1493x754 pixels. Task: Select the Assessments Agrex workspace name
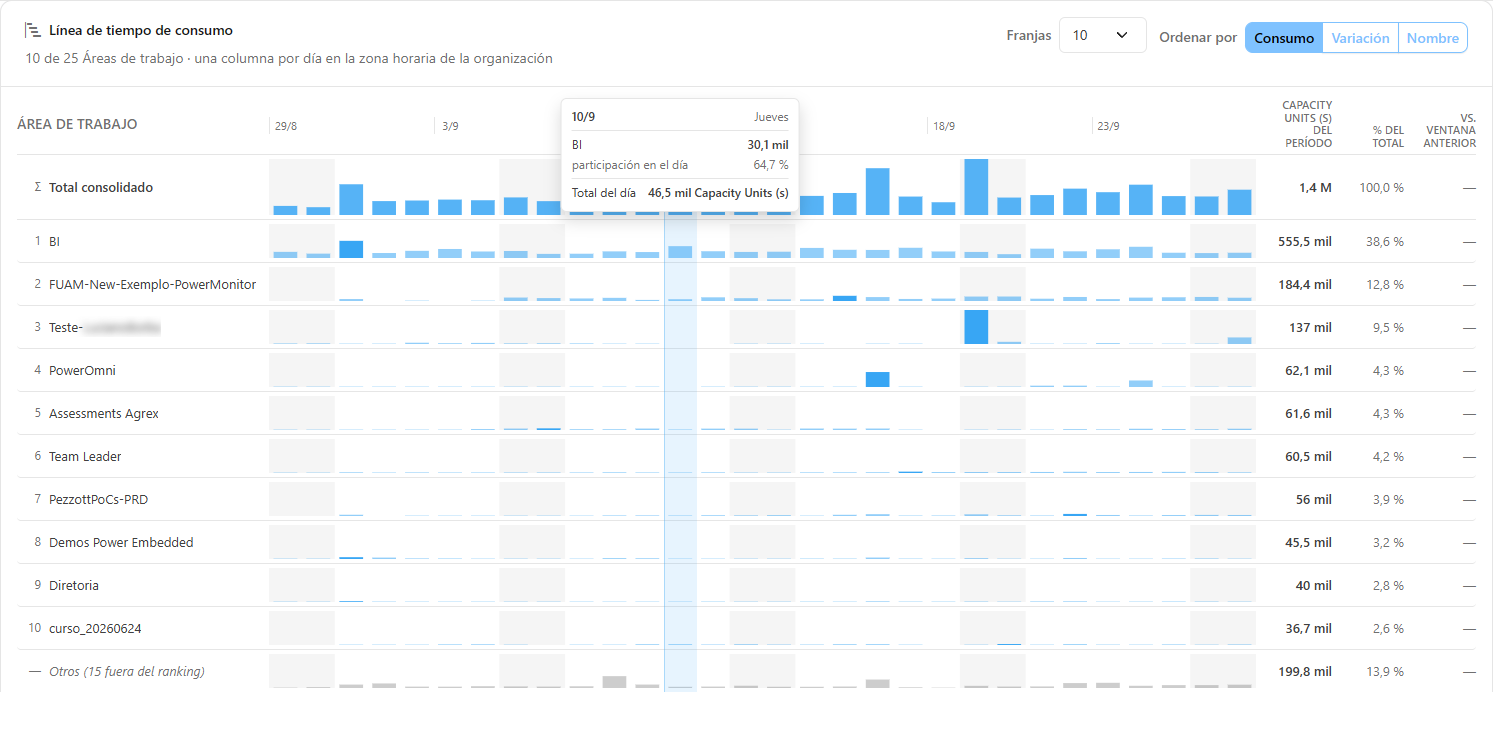(104, 414)
